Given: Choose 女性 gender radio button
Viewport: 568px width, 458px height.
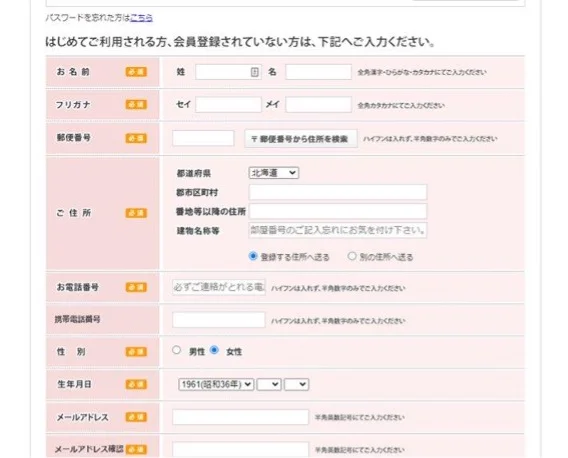Looking at the screenshot, I should (214, 350).
